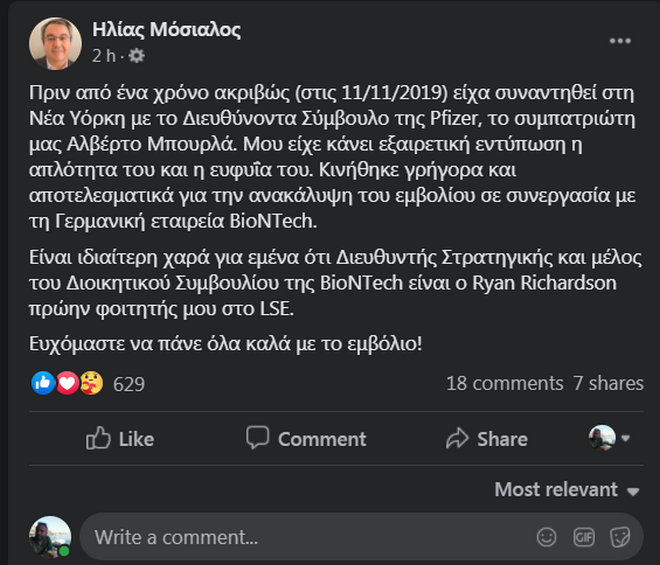Click the Share arrow button

[487, 438]
